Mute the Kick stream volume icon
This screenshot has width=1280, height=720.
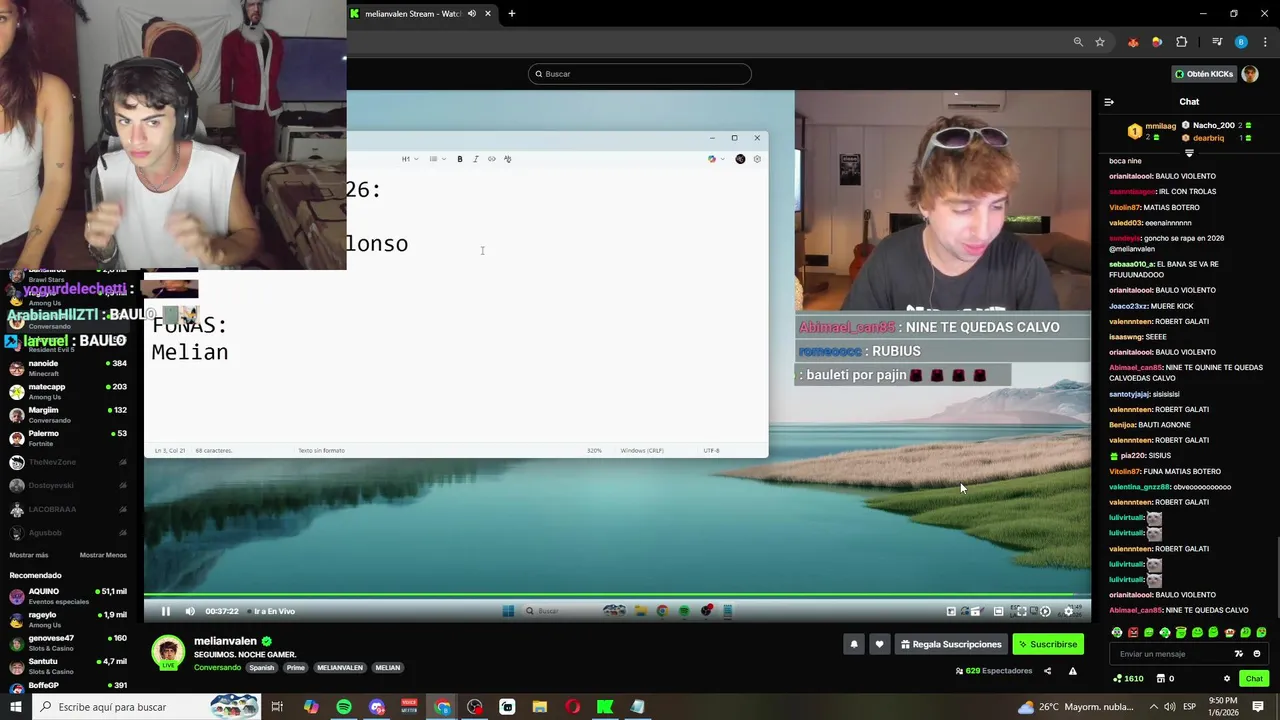click(190, 611)
